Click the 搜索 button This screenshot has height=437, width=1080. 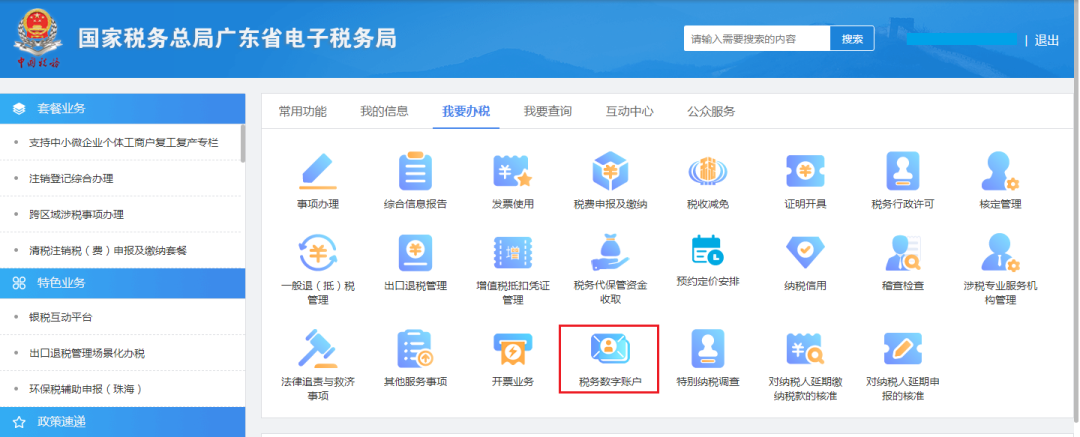tap(852, 39)
